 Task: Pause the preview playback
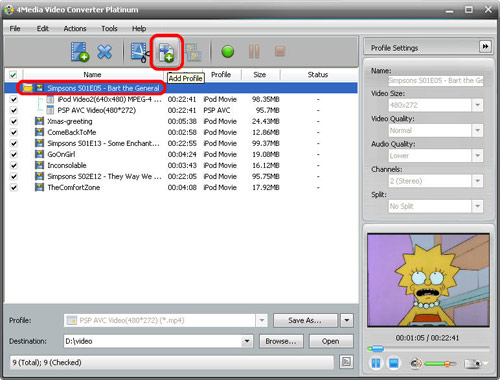coord(376,363)
